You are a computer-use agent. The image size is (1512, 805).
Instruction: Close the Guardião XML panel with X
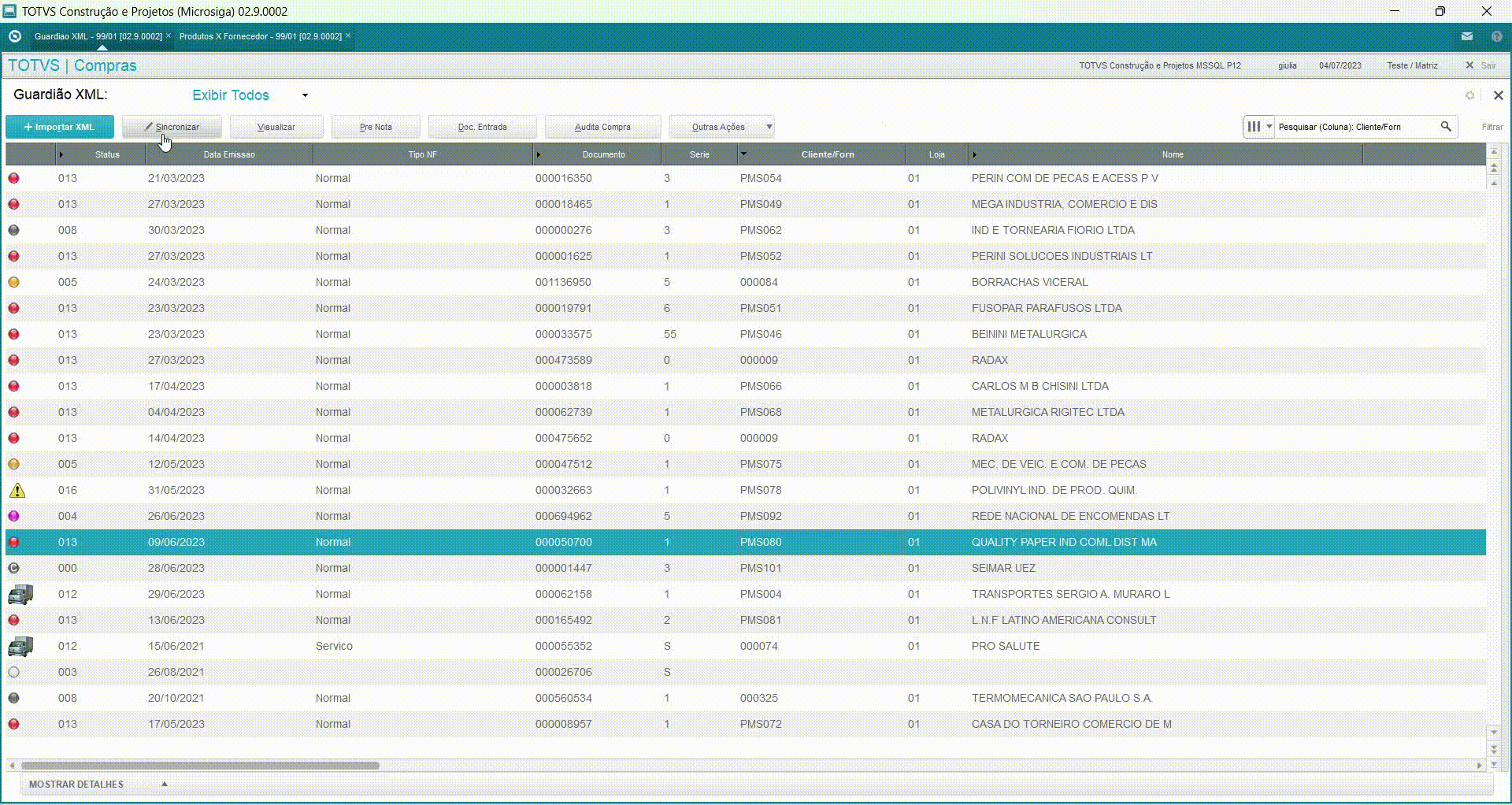pos(1498,95)
